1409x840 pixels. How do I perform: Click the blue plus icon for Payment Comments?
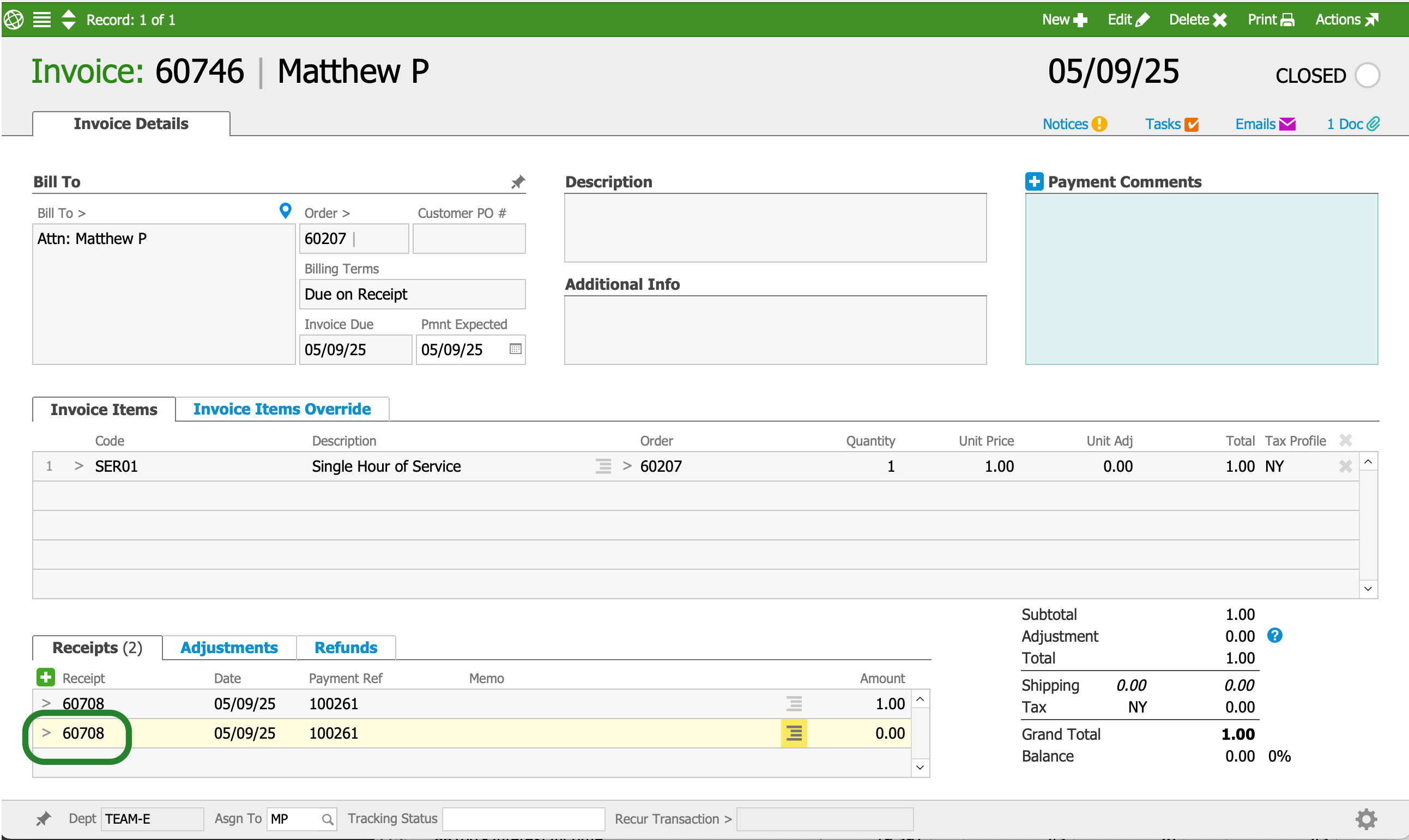coord(1034,182)
